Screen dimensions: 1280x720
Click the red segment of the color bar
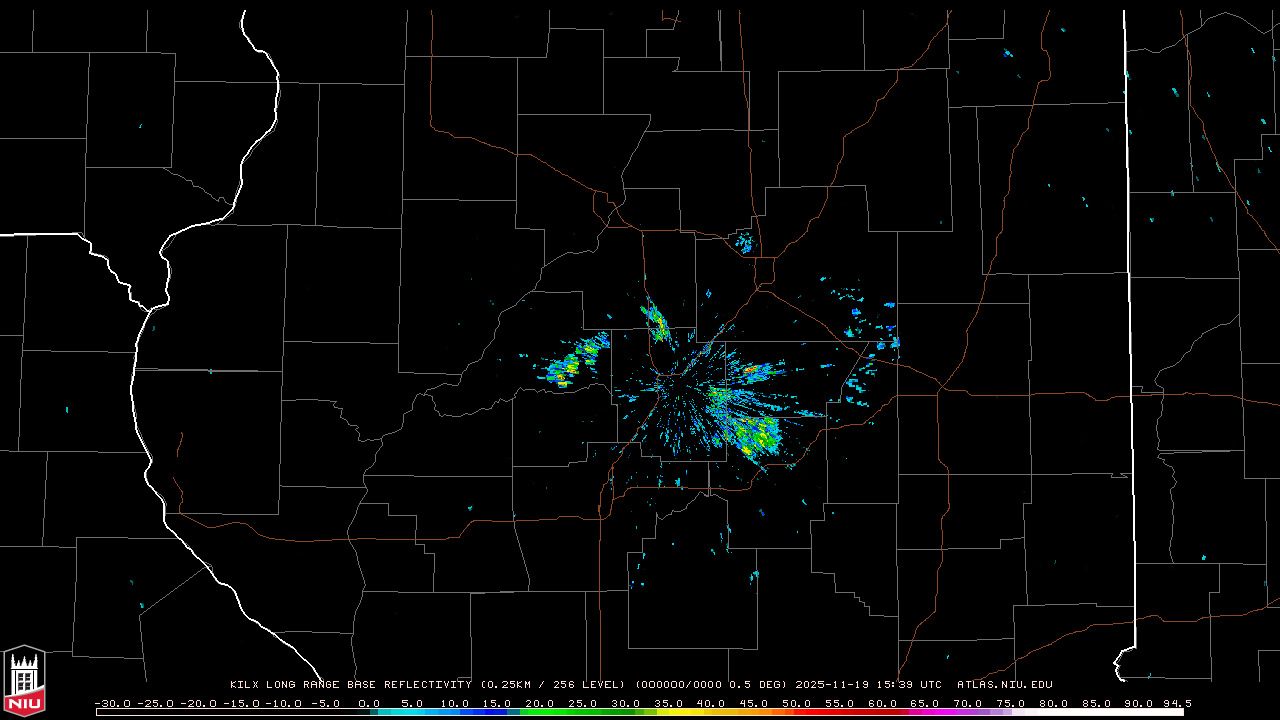[x=845, y=712]
